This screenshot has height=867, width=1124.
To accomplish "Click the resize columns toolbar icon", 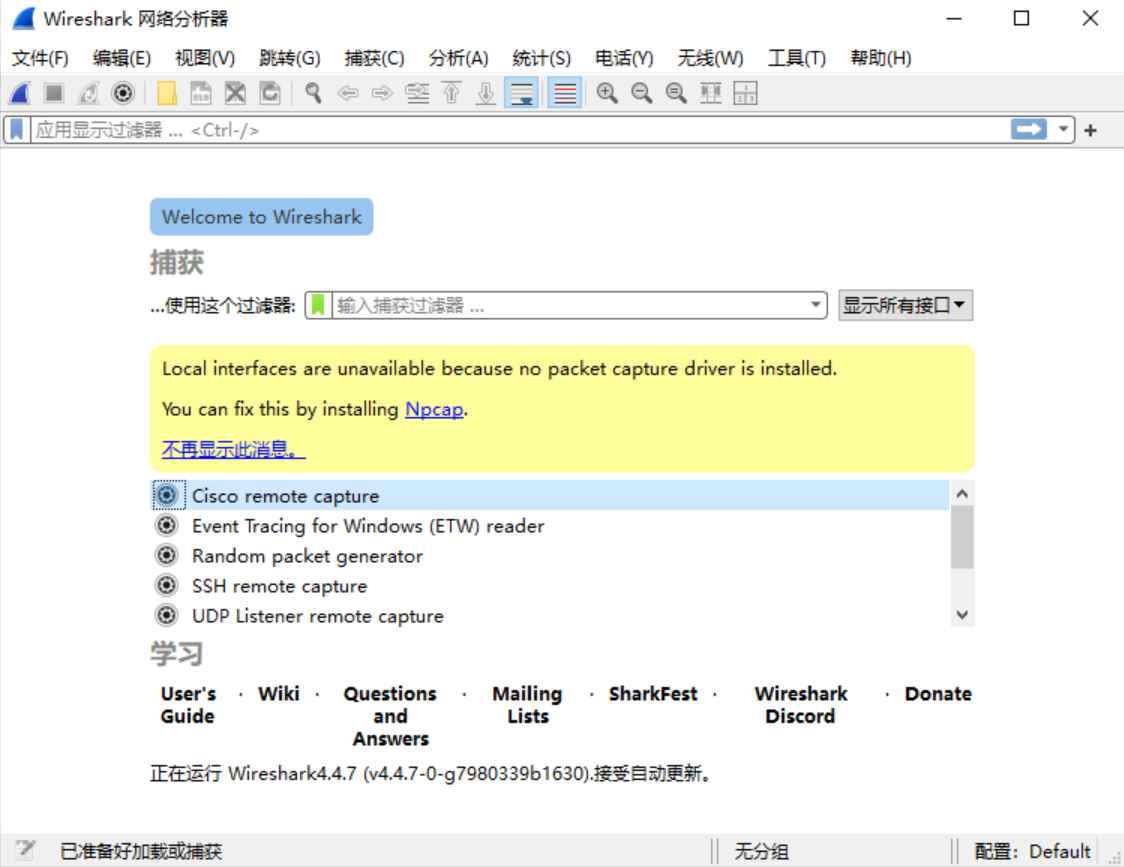I will [x=709, y=95].
